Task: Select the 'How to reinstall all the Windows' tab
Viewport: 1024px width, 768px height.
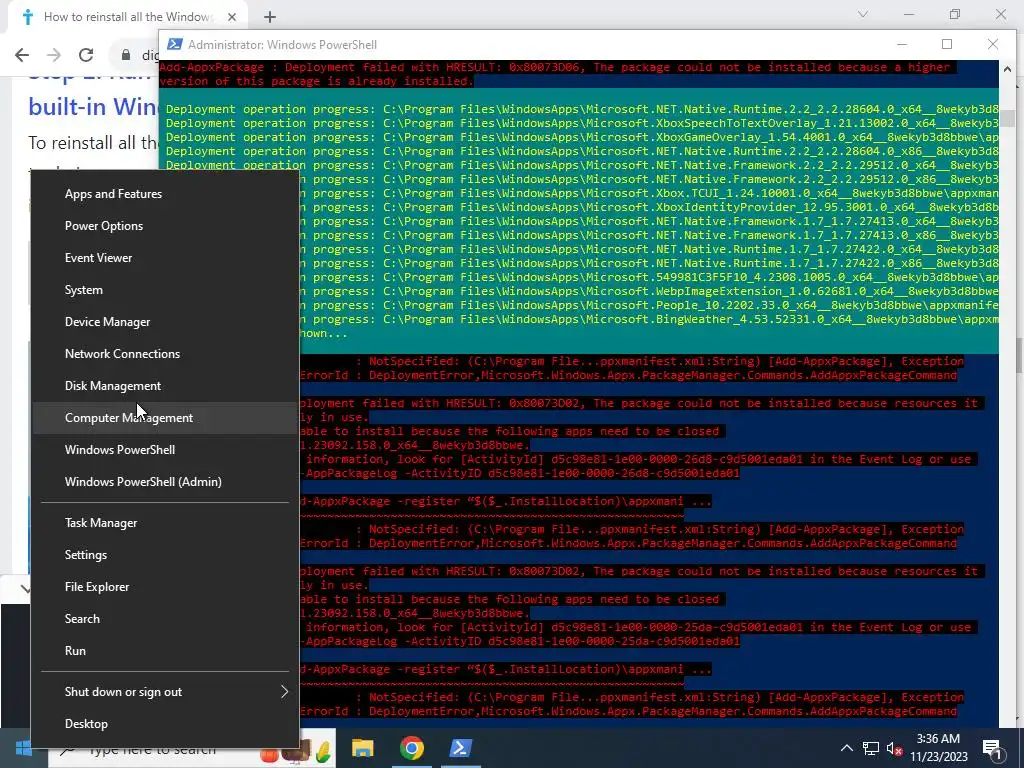Action: [x=127, y=17]
